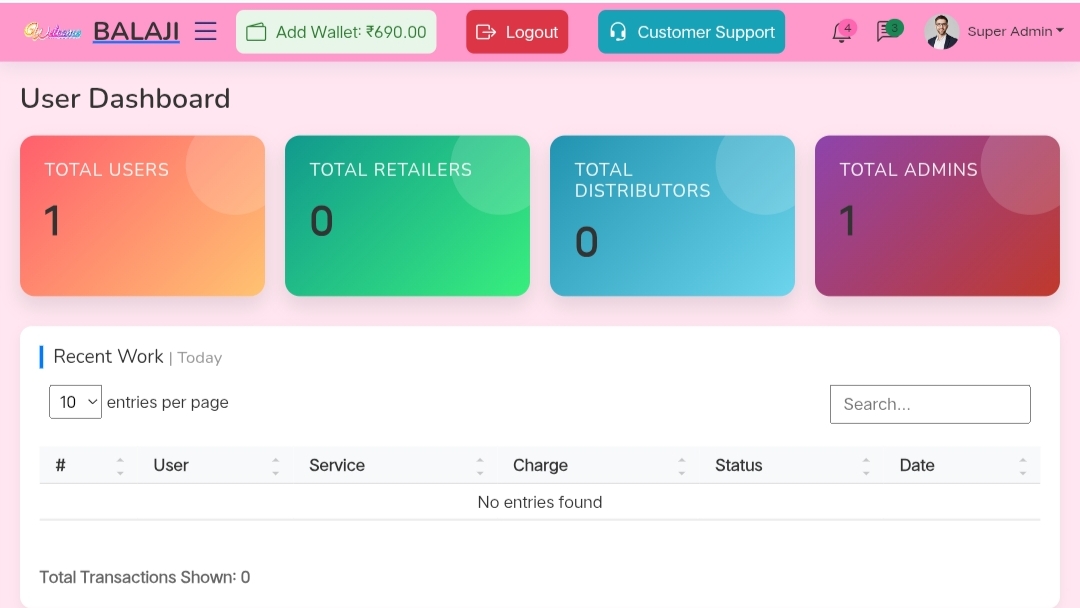Open the BALAJI brand link
1080x608 pixels.
136,32
